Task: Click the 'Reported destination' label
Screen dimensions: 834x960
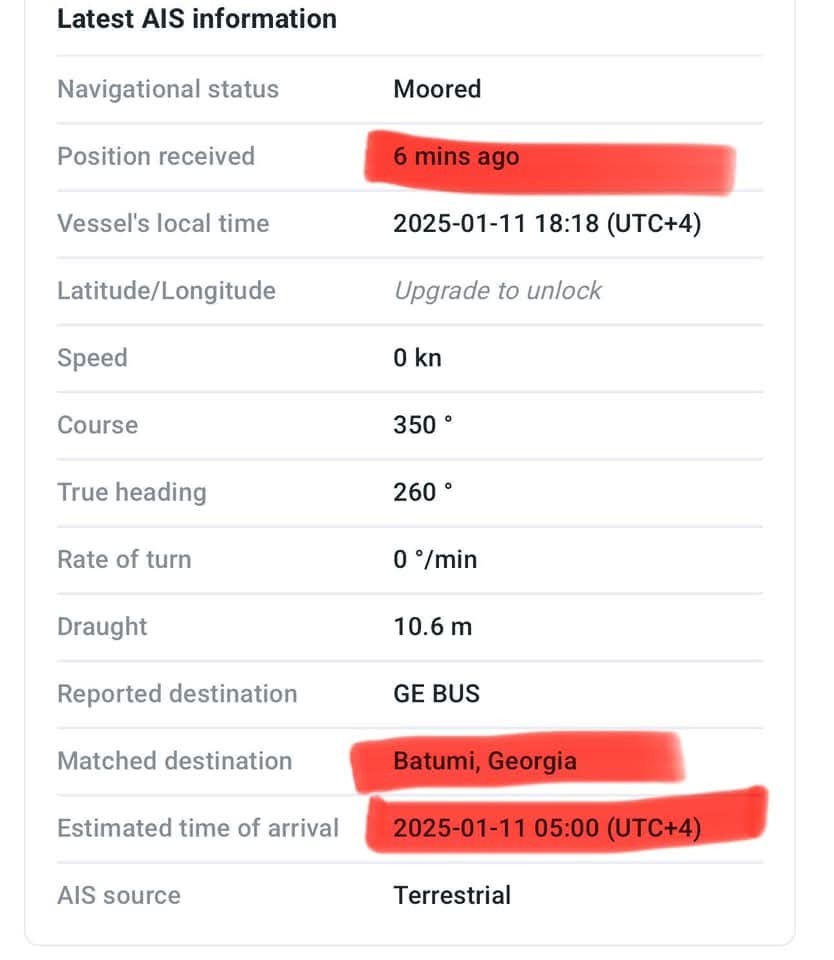Action: [x=177, y=694]
